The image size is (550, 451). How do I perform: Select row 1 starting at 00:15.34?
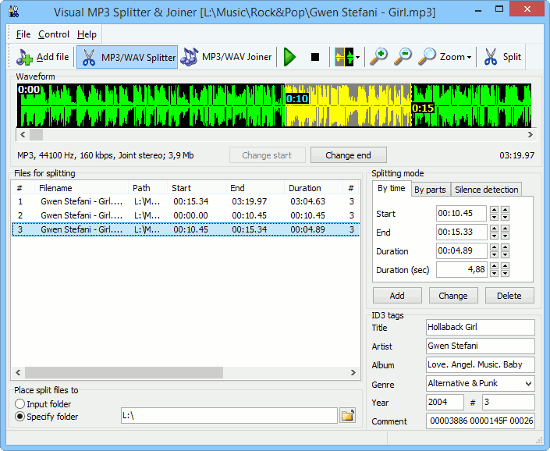186,201
